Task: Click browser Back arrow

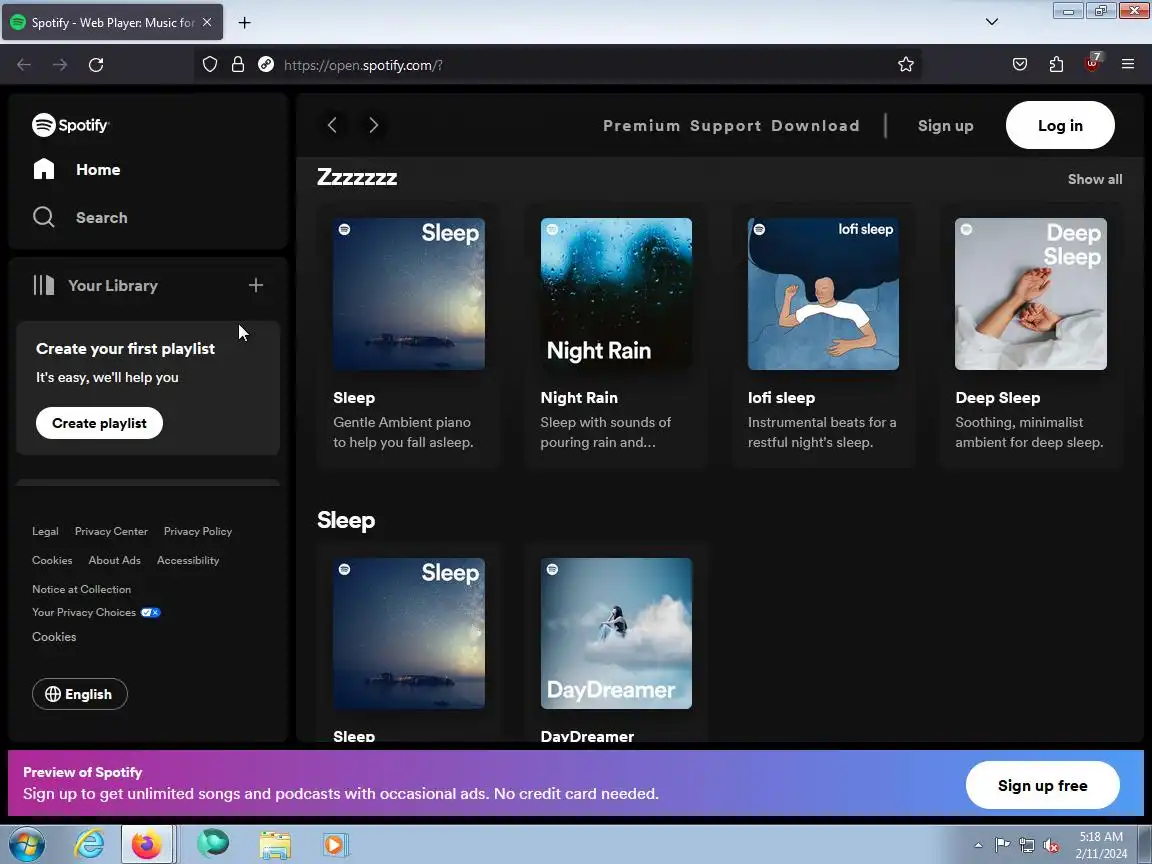Action: (x=24, y=65)
